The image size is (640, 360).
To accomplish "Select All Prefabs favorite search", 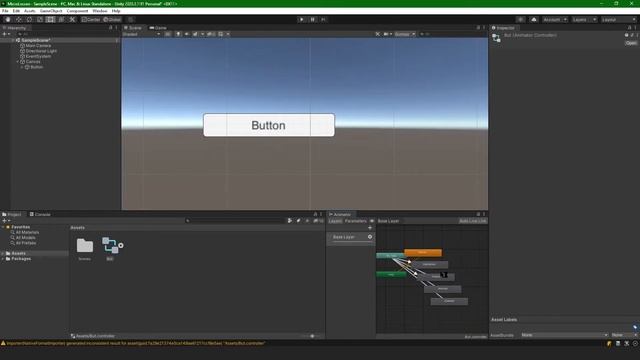I will point(26,243).
